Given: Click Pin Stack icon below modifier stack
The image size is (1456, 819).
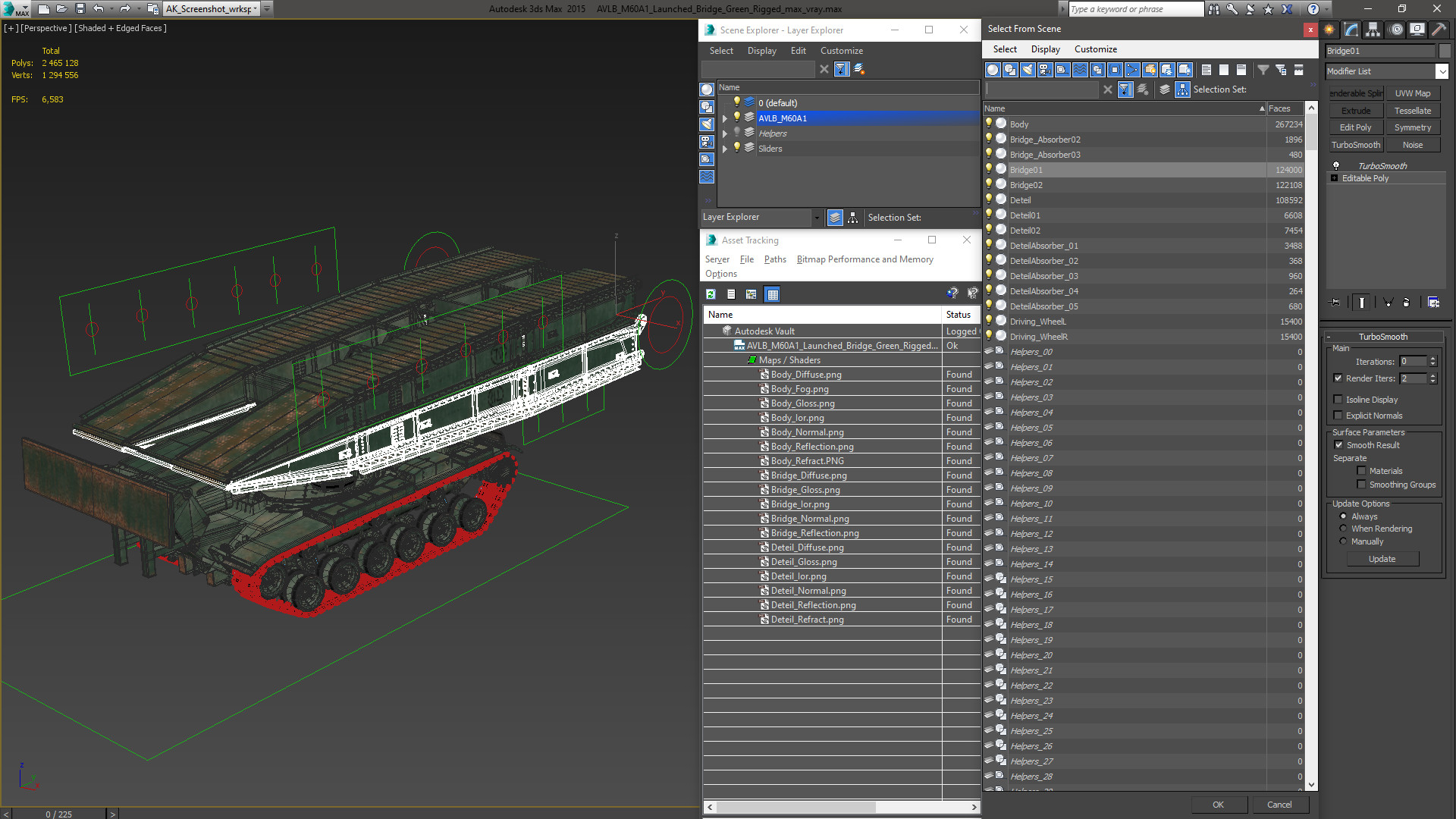Looking at the screenshot, I should pos(1335,302).
